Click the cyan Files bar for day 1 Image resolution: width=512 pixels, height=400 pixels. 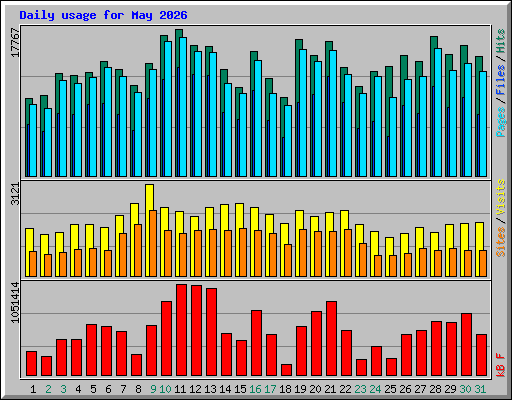click(33, 140)
